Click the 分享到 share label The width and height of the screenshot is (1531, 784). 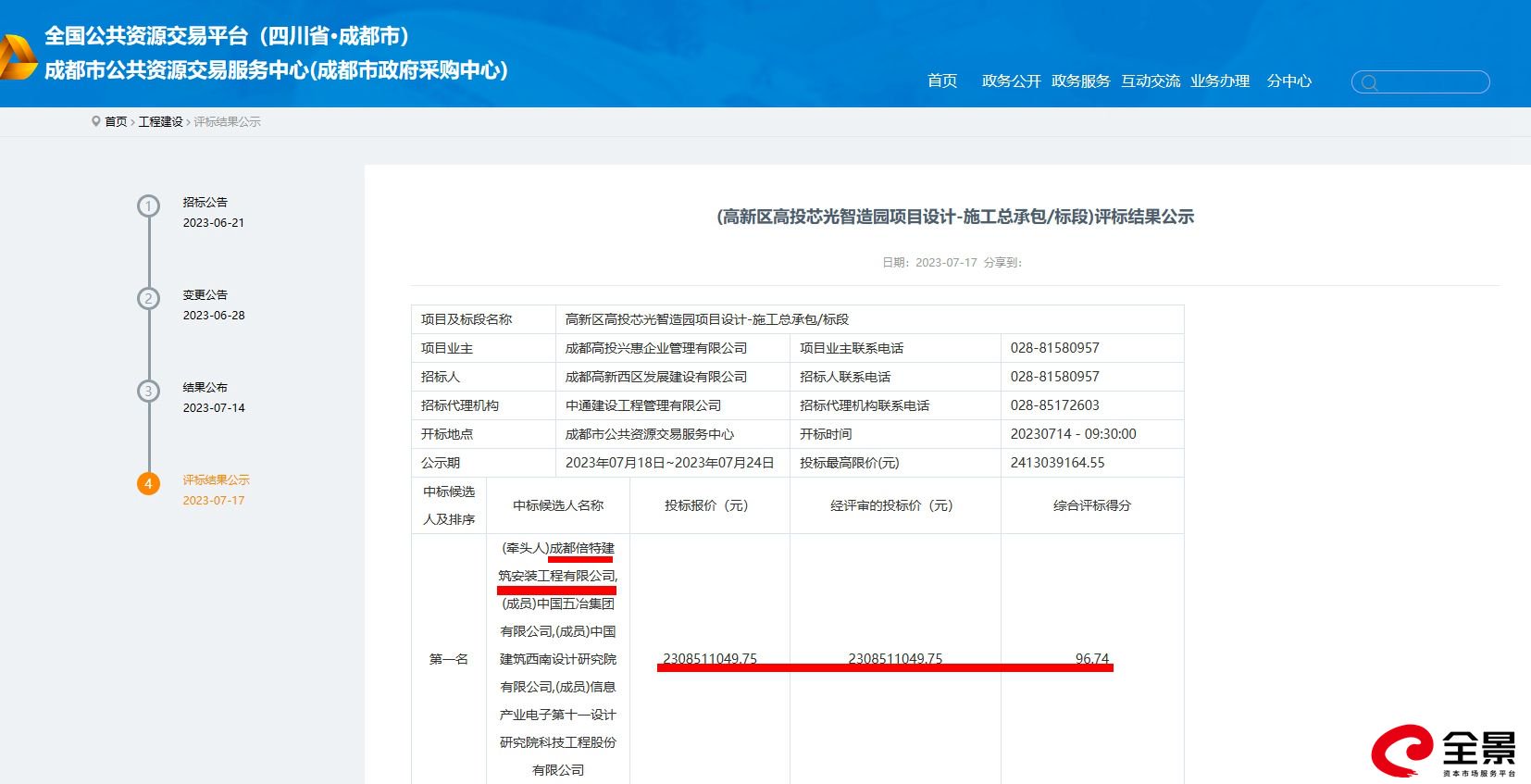tap(1002, 263)
